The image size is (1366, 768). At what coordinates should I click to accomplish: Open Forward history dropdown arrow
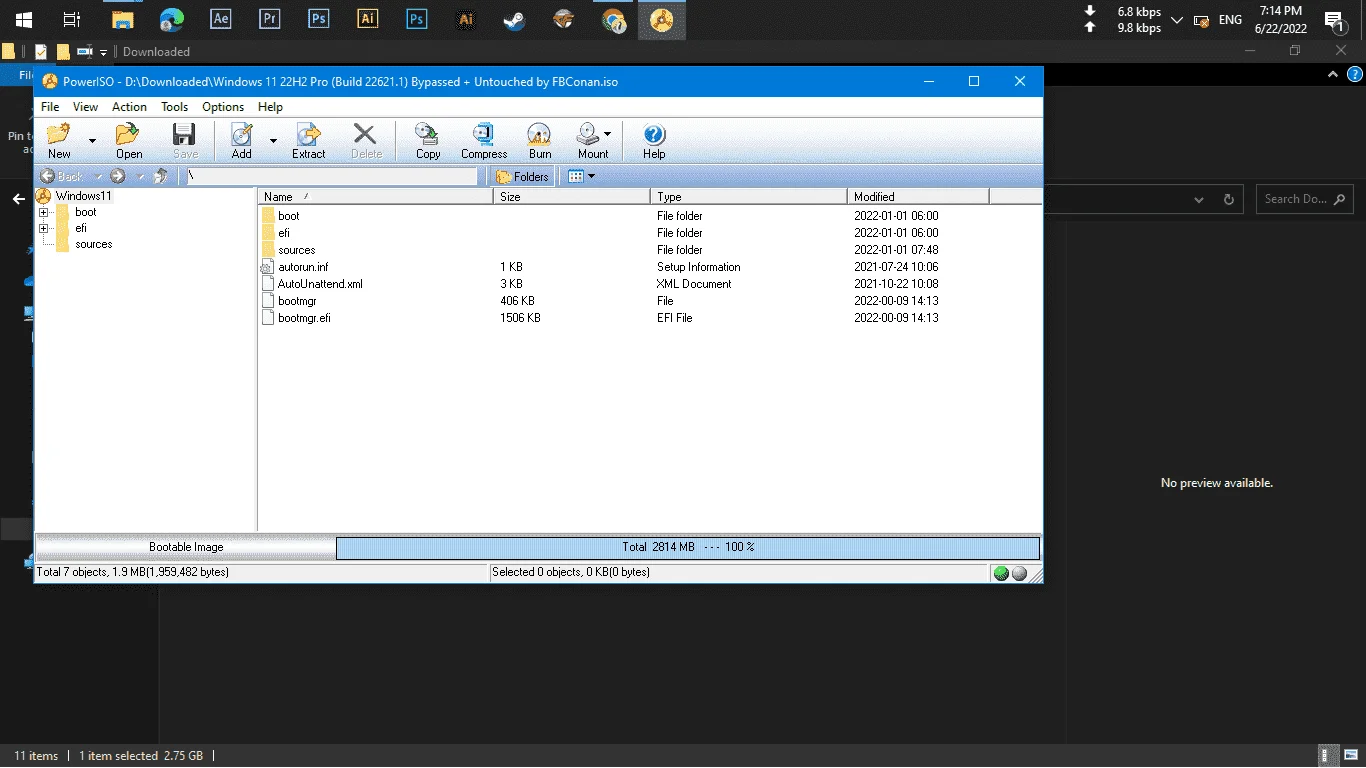[140, 176]
